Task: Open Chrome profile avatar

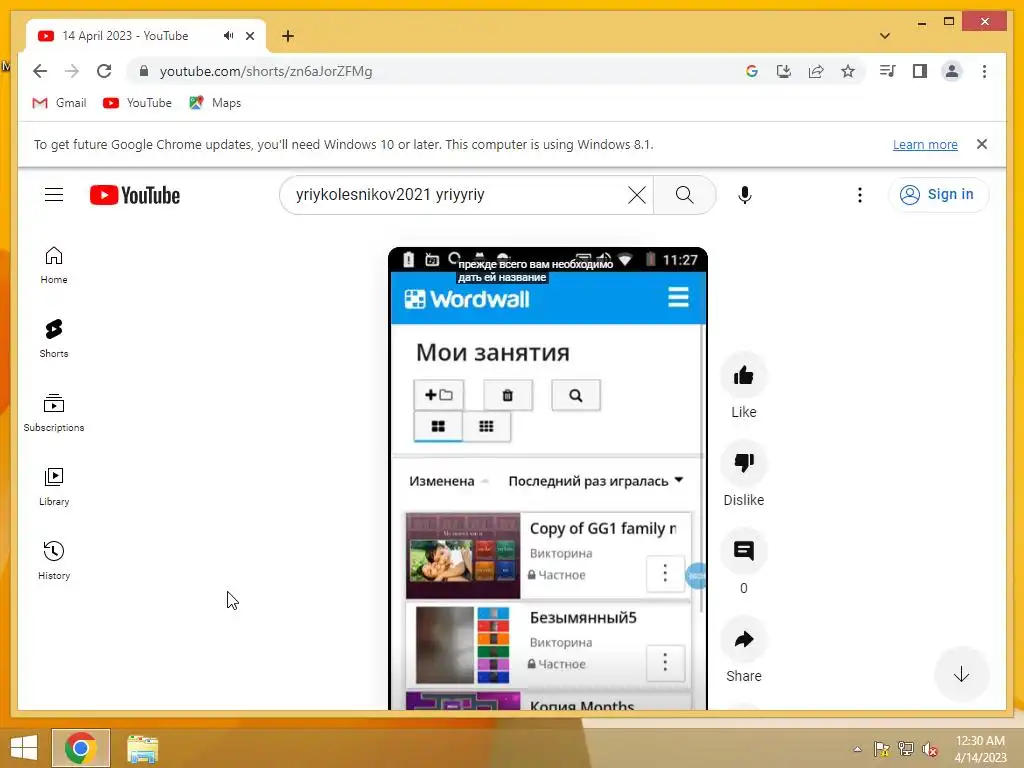Action: (x=952, y=71)
